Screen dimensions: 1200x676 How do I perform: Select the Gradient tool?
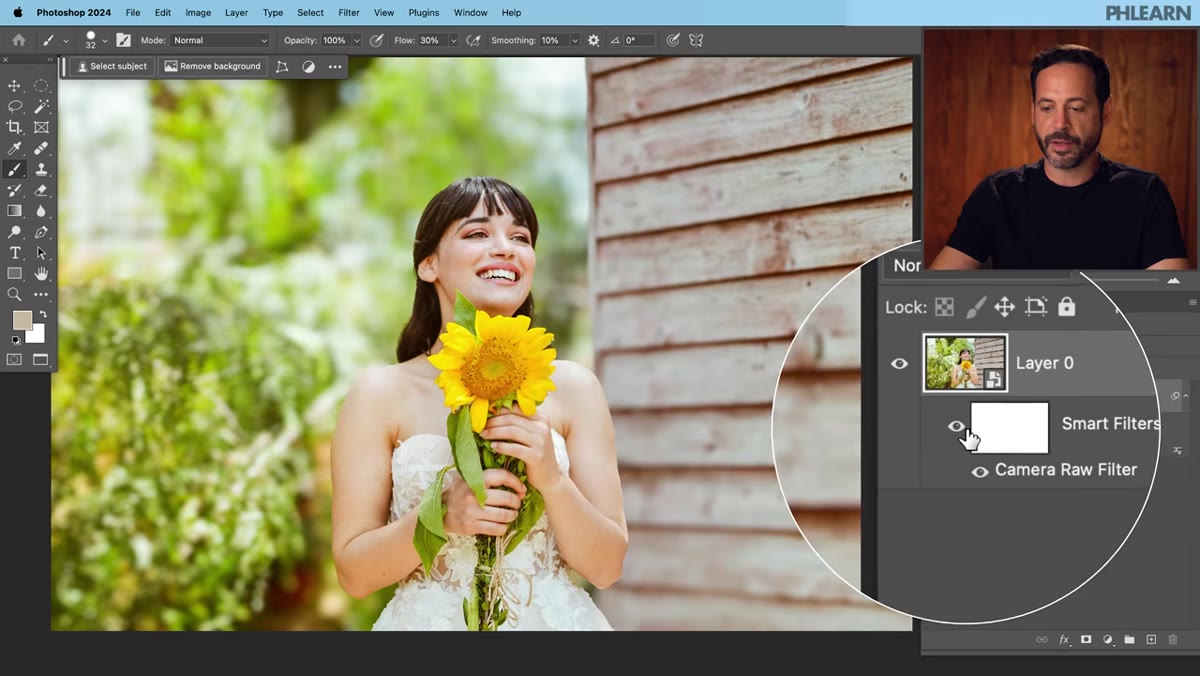tap(14, 211)
